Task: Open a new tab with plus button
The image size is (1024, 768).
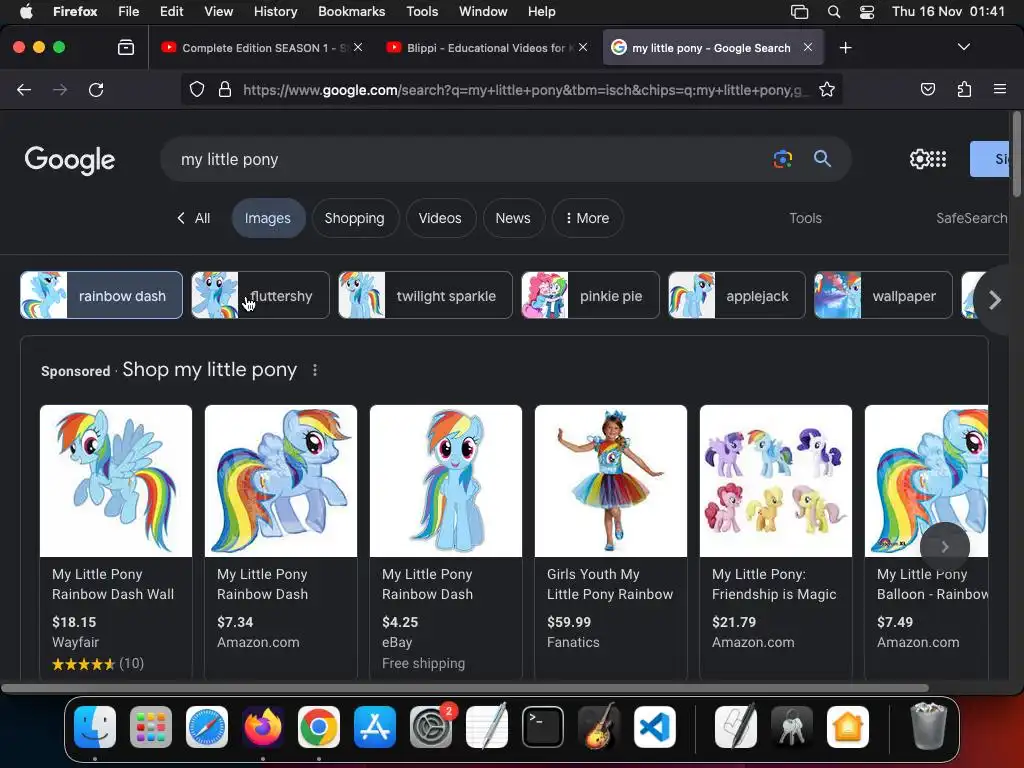Action: tap(845, 48)
